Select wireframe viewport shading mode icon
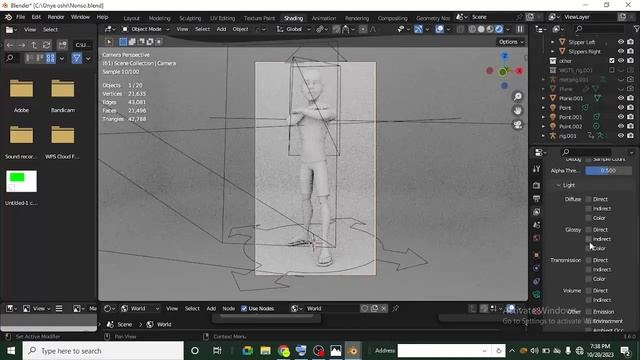The width and height of the screenshot is (640, 360). click(472, 29)
